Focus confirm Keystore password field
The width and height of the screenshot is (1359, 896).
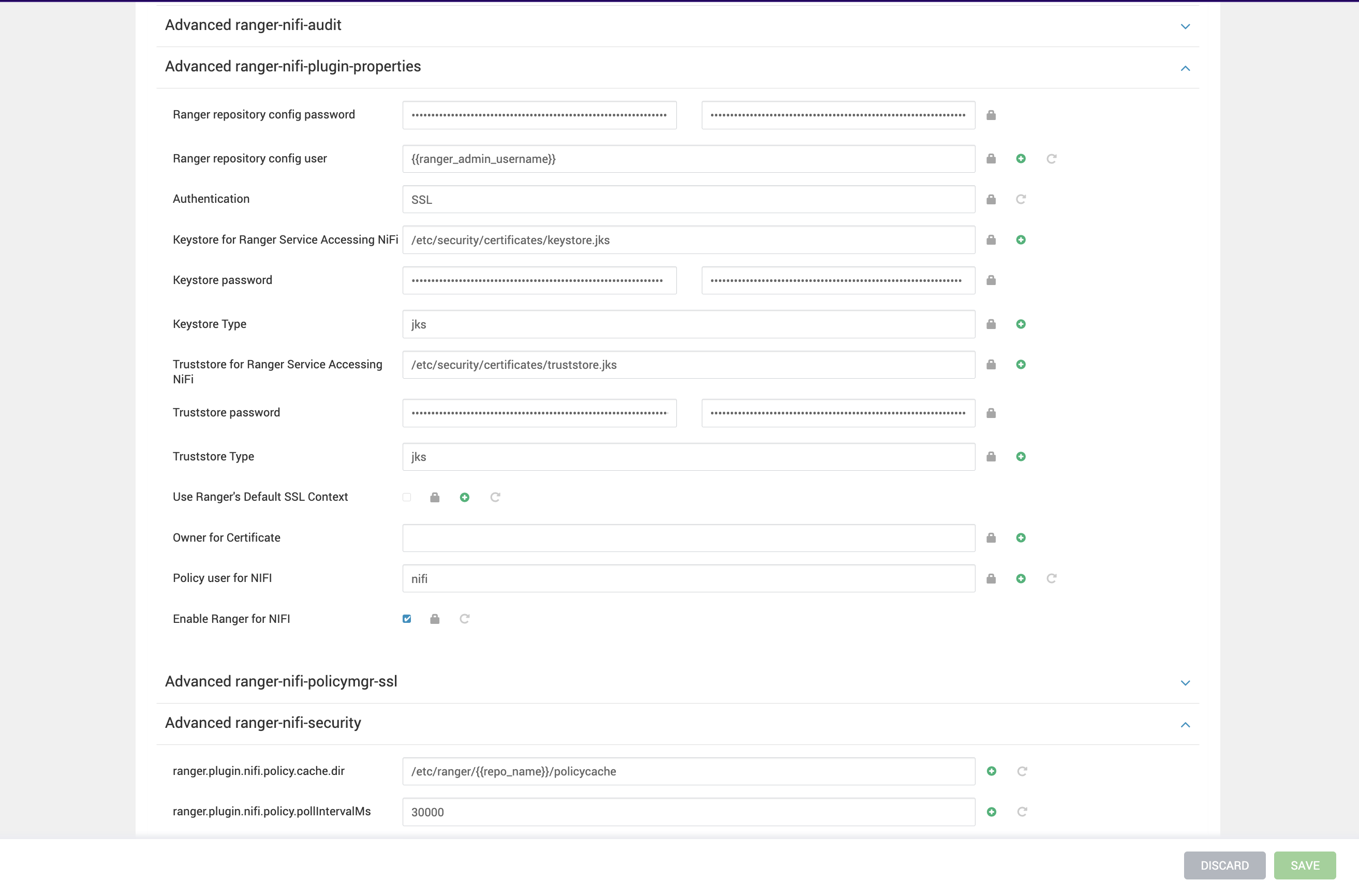838,280
